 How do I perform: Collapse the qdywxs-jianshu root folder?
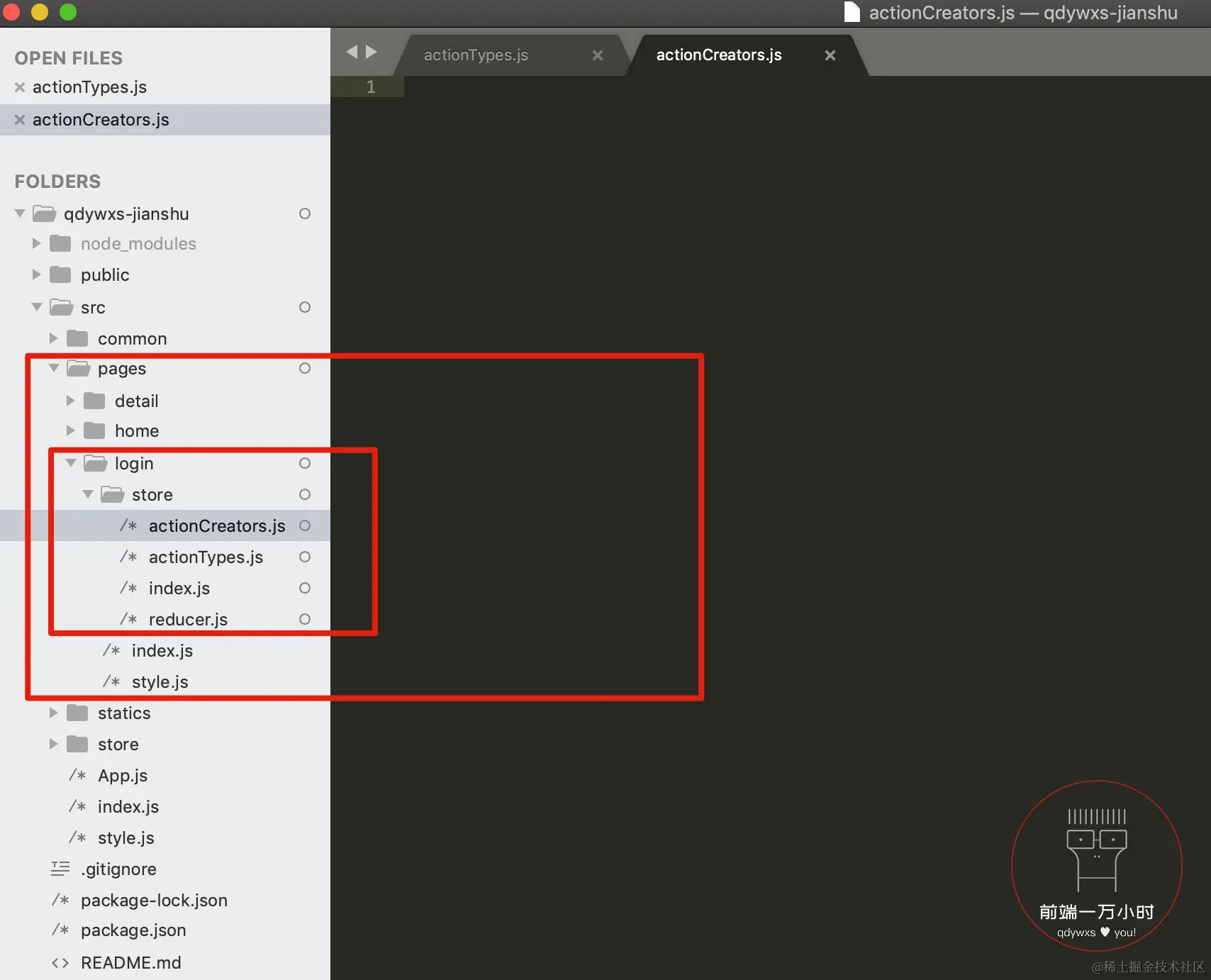pyautogui.click(x=20, y=213)
